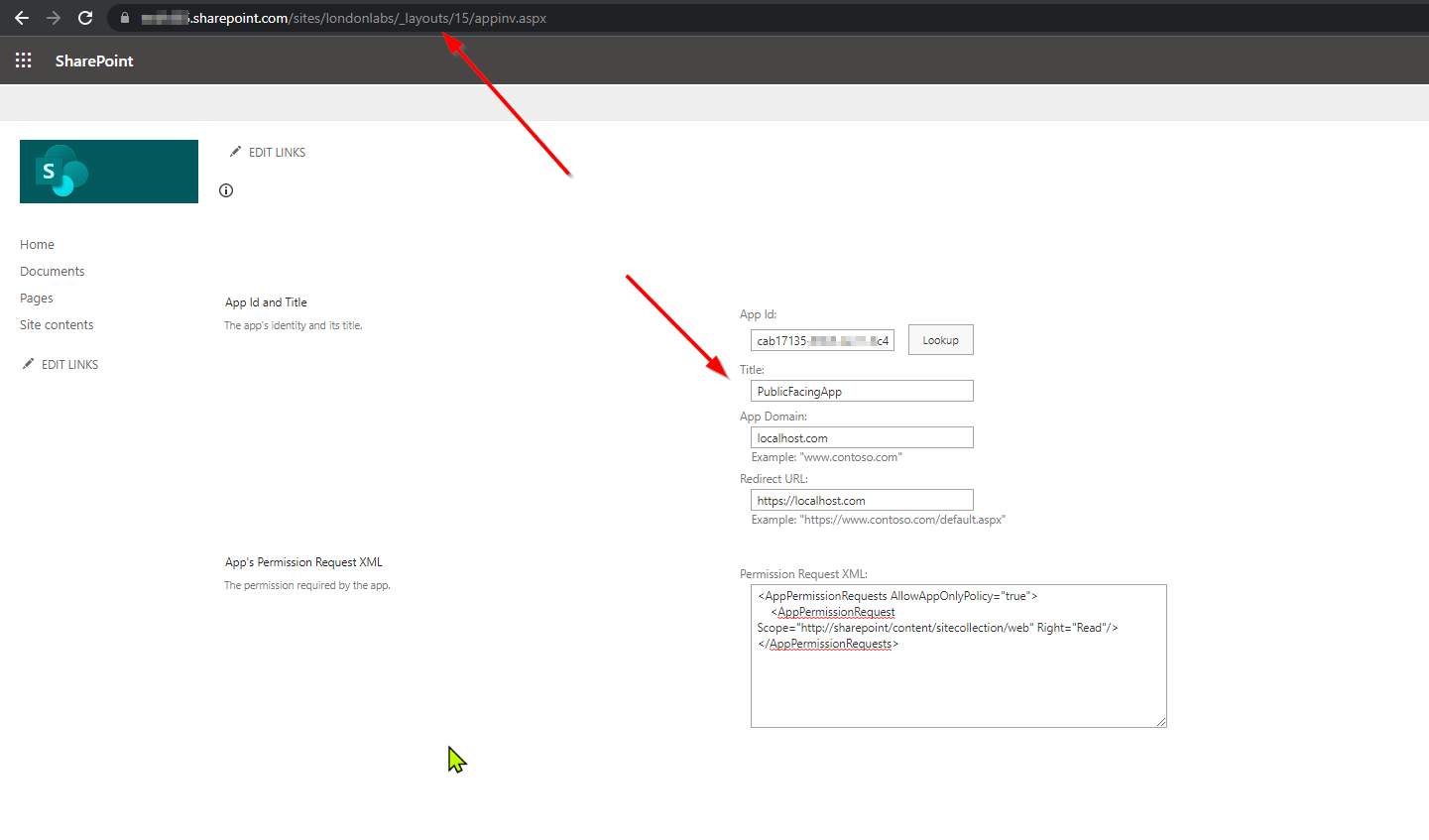Click the 'App Domain:' label

point(774,417)
